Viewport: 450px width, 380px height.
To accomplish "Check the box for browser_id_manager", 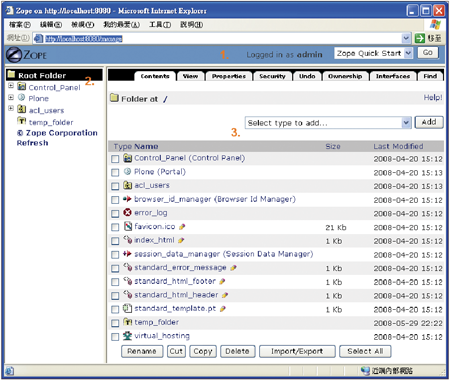I will click(x=115, y=200).
